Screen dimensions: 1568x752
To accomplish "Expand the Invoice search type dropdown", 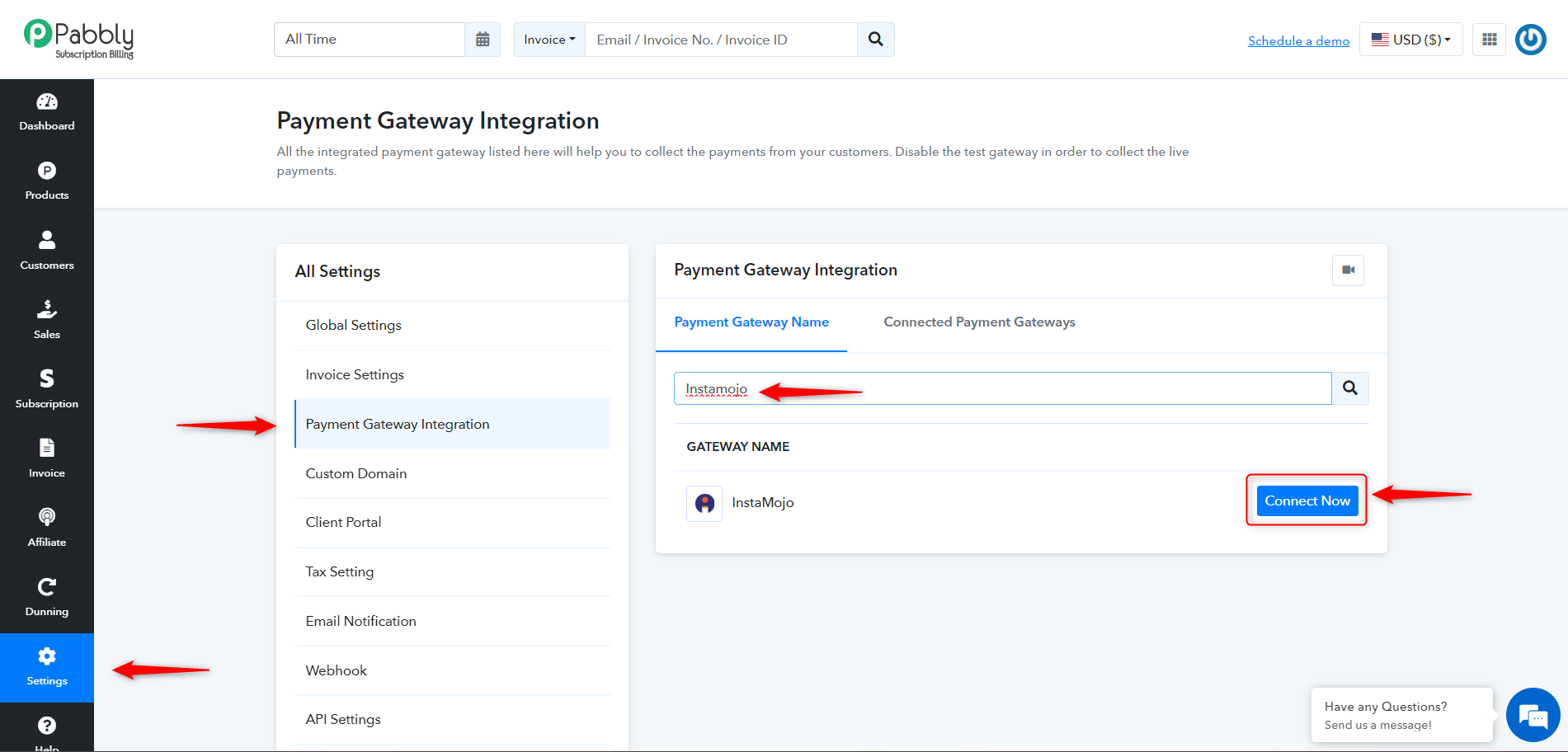I will [549, 40].
